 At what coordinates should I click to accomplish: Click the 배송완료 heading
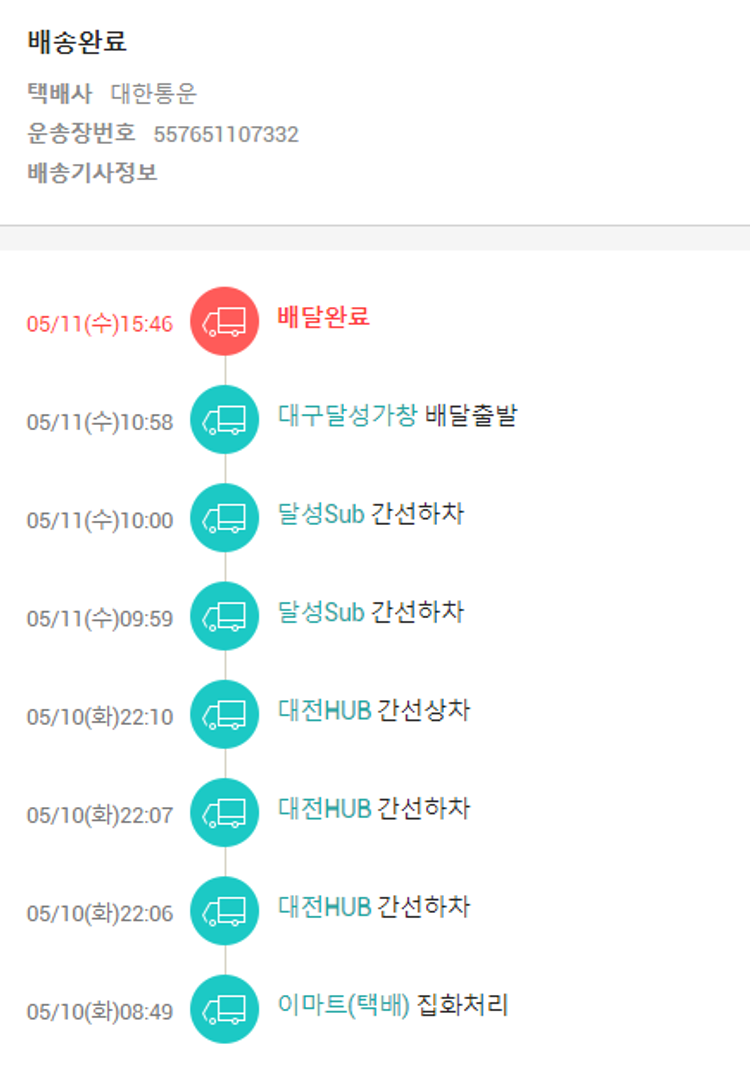click(x=77, y=43)
